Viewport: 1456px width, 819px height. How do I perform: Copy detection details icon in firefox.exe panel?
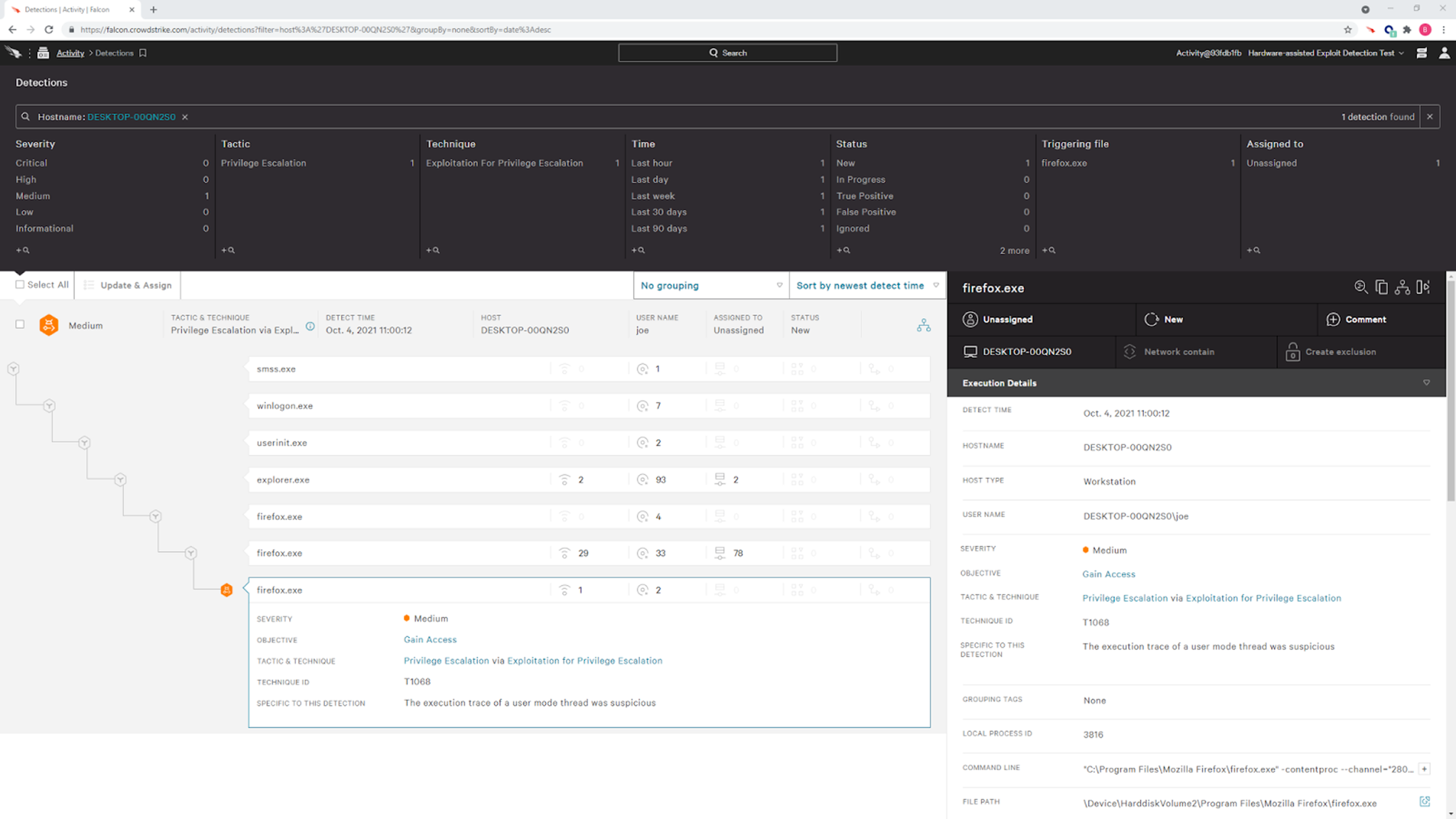pos(1381,287)
